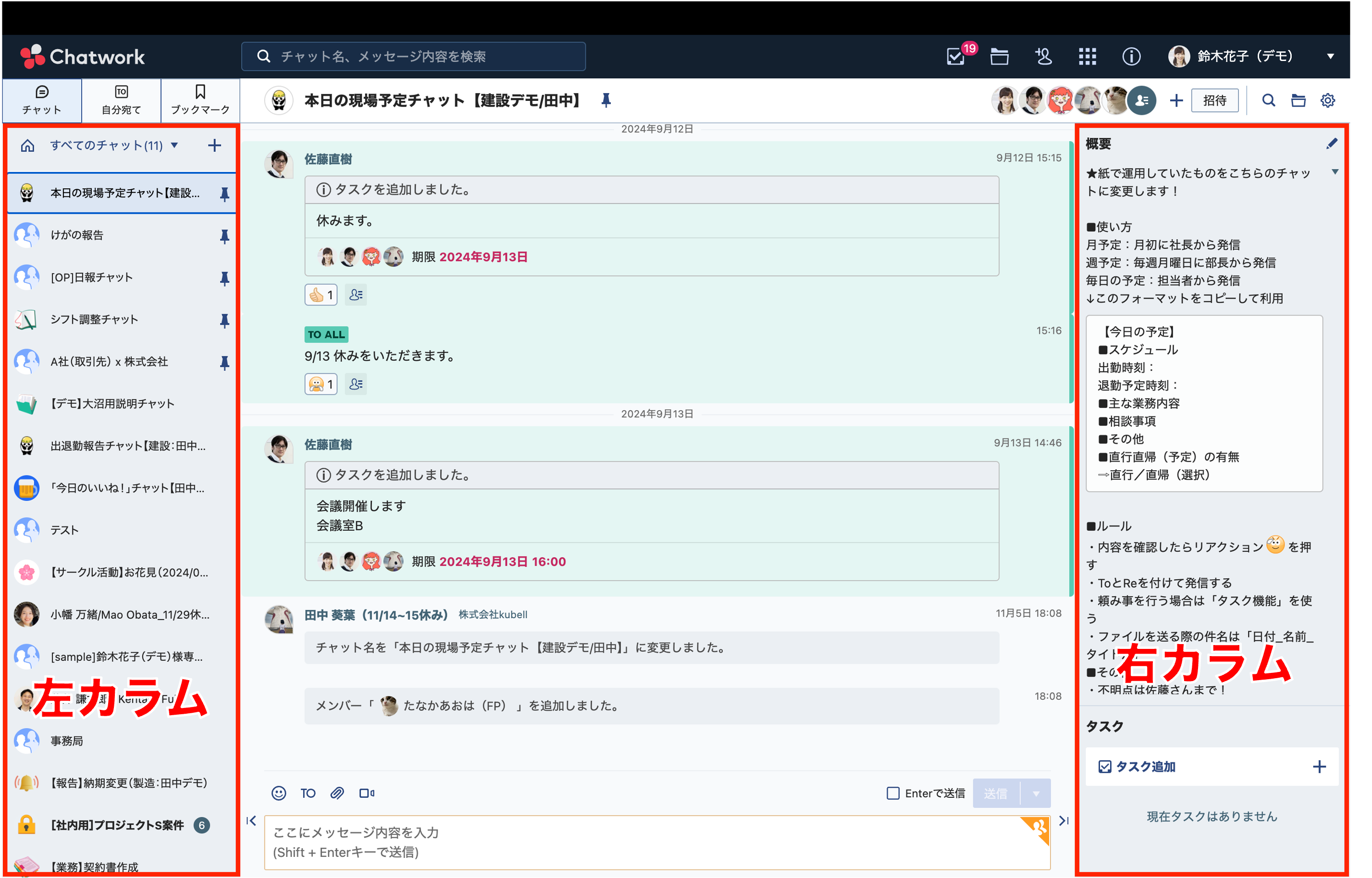Open 出退勤報告チャット in chat list

pyautogui.click(x=122, y=446)
